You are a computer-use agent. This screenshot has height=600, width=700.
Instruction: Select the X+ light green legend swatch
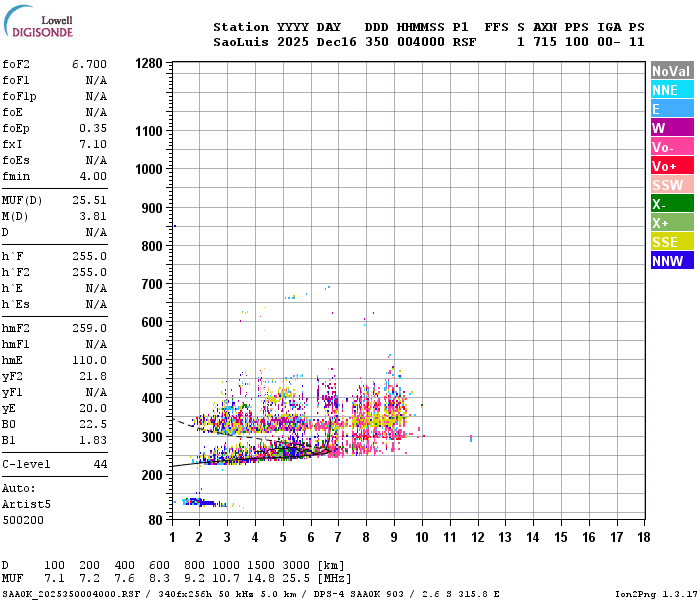[672, 223]
